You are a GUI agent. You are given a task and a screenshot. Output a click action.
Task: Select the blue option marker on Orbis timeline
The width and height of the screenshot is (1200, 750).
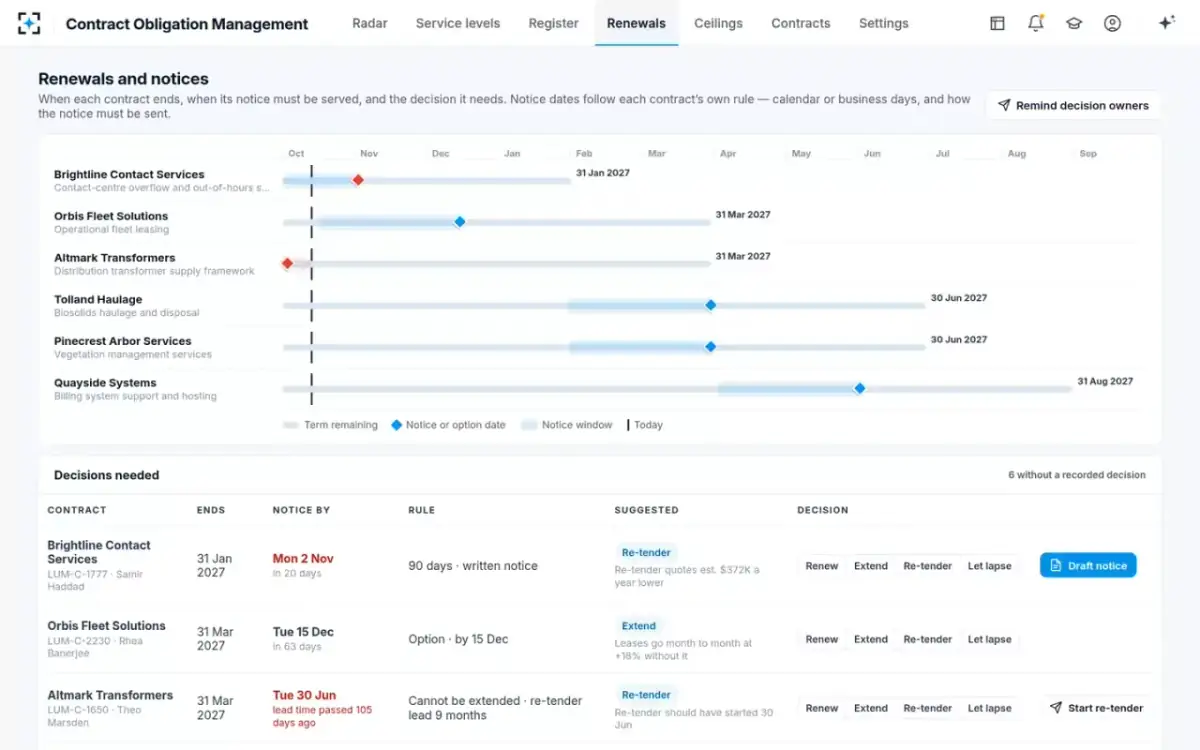point(460,222)
